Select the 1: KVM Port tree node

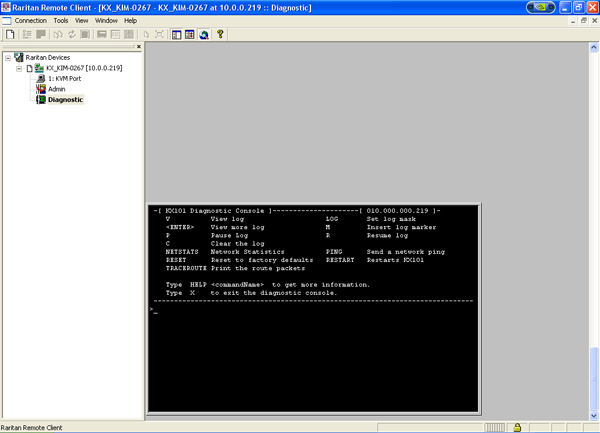coord(64,78)
